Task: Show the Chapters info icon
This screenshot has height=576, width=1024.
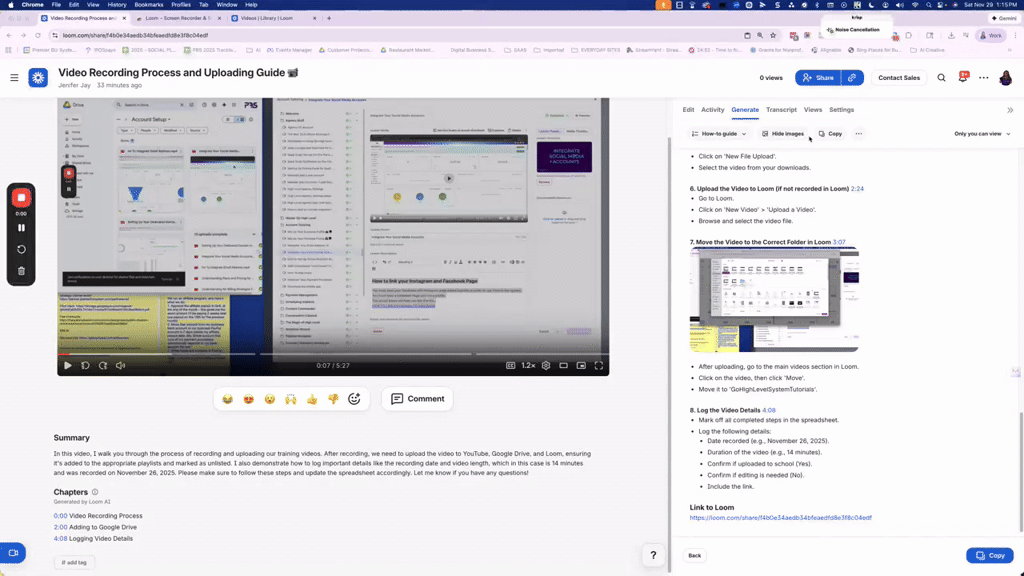Action: [x=95, y=492]
